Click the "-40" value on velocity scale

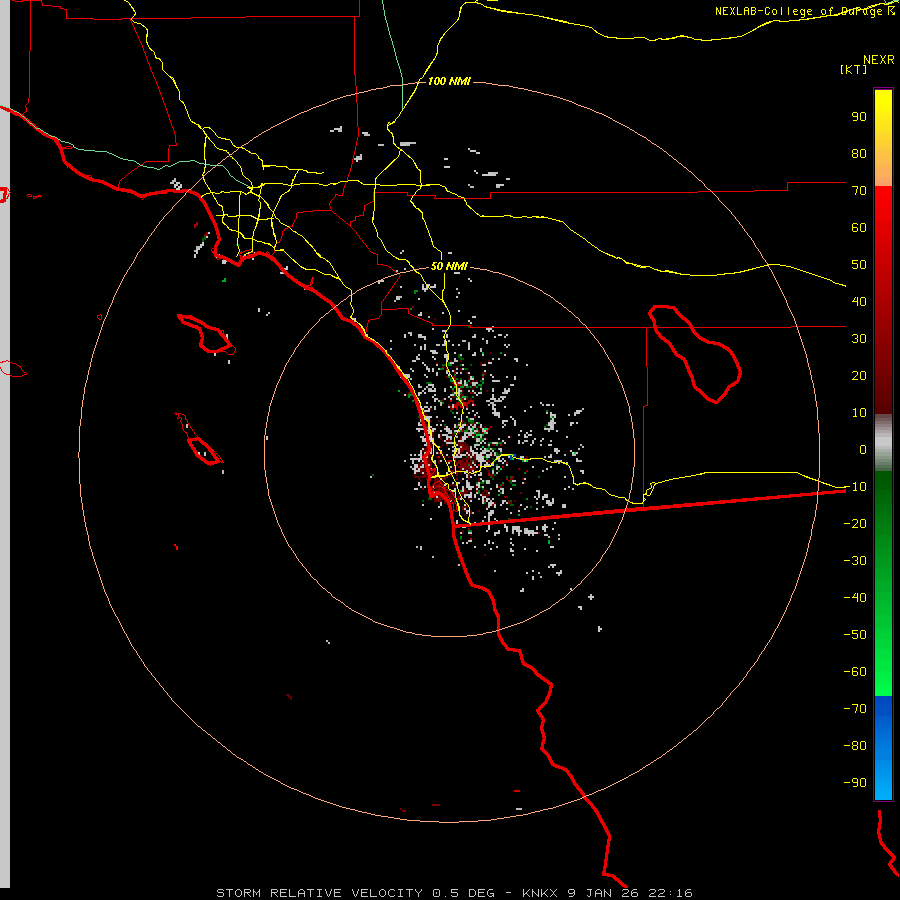point(855,598)
